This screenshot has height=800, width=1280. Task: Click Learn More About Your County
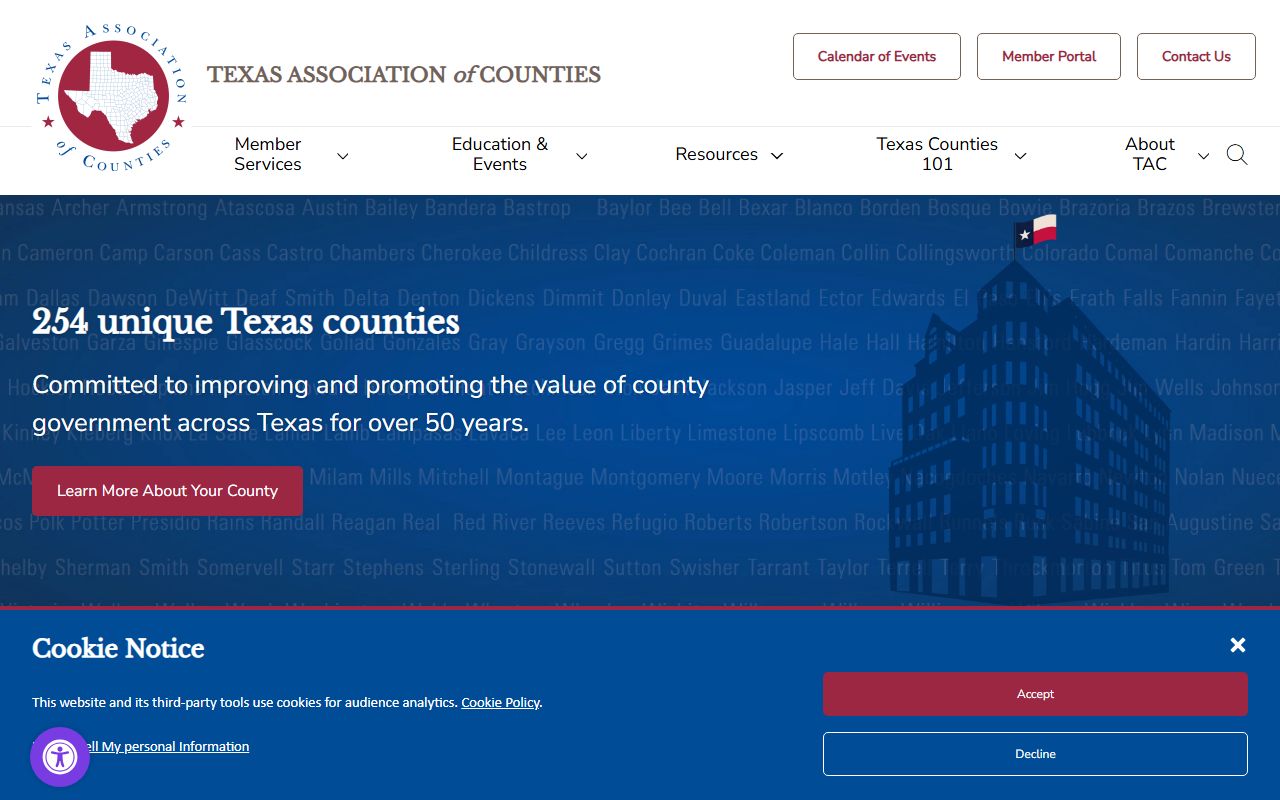point(167,491)
